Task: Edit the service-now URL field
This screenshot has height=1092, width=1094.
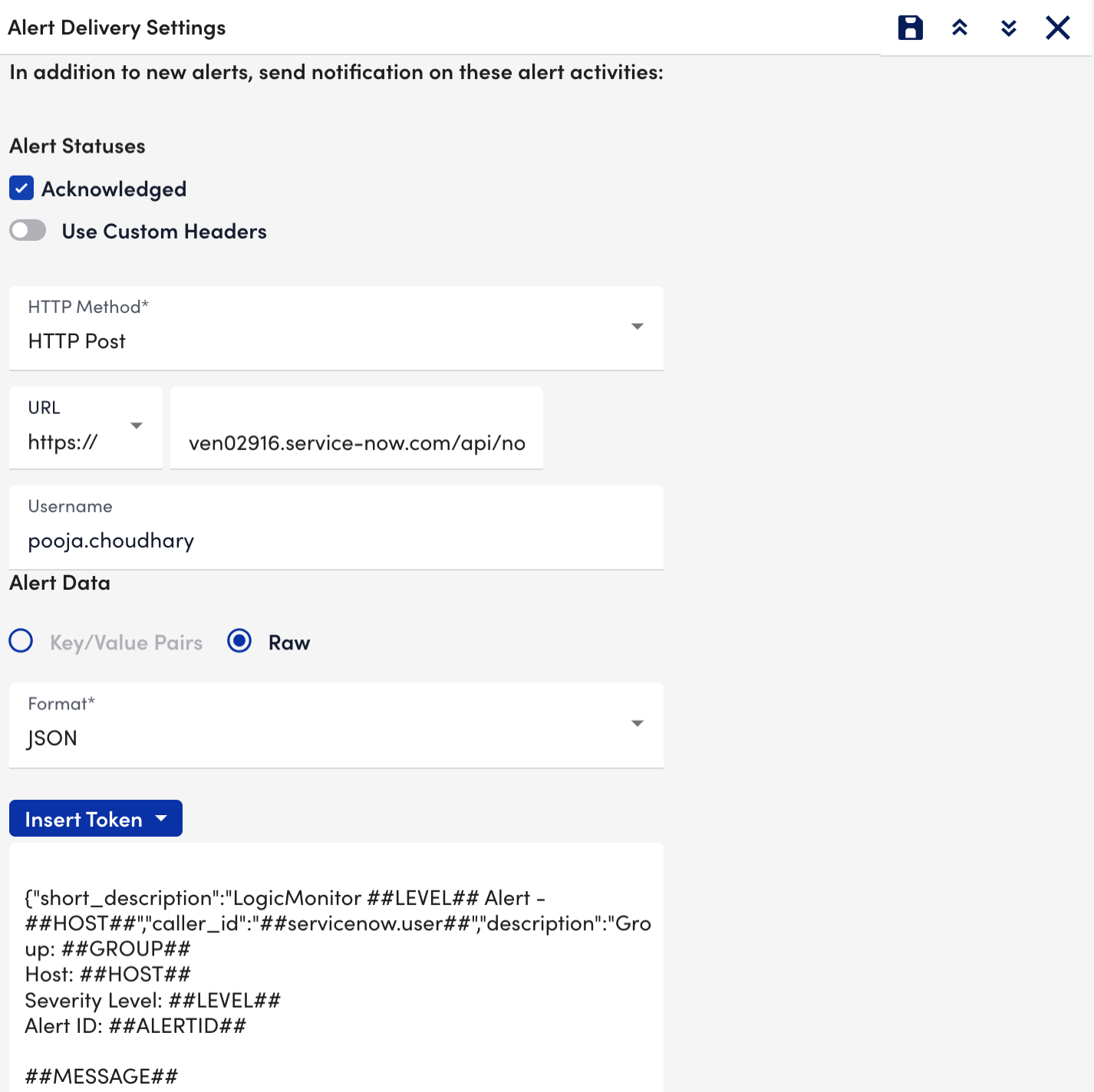Action: (x=356, y=442)
